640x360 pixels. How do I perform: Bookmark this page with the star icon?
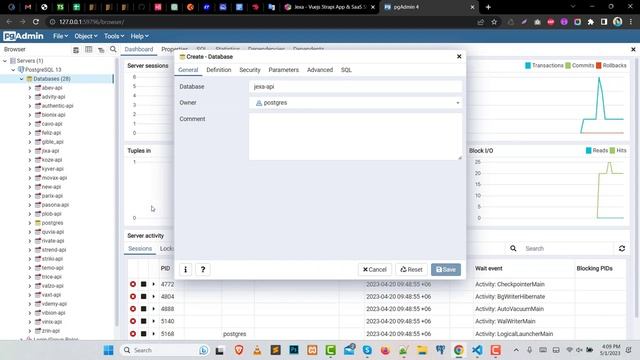point(494,22)
